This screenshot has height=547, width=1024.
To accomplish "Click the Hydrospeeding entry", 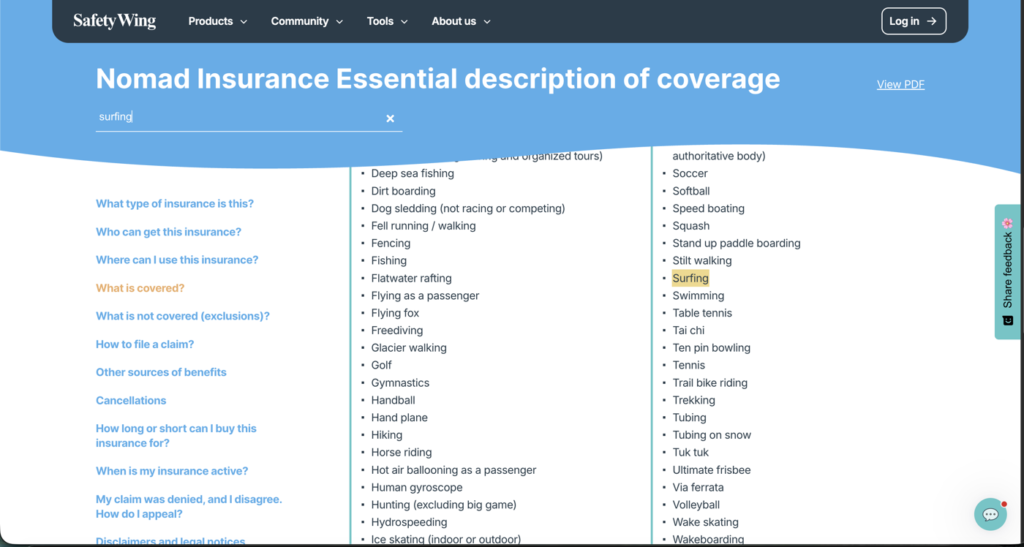I will click(x=409, y=522).
